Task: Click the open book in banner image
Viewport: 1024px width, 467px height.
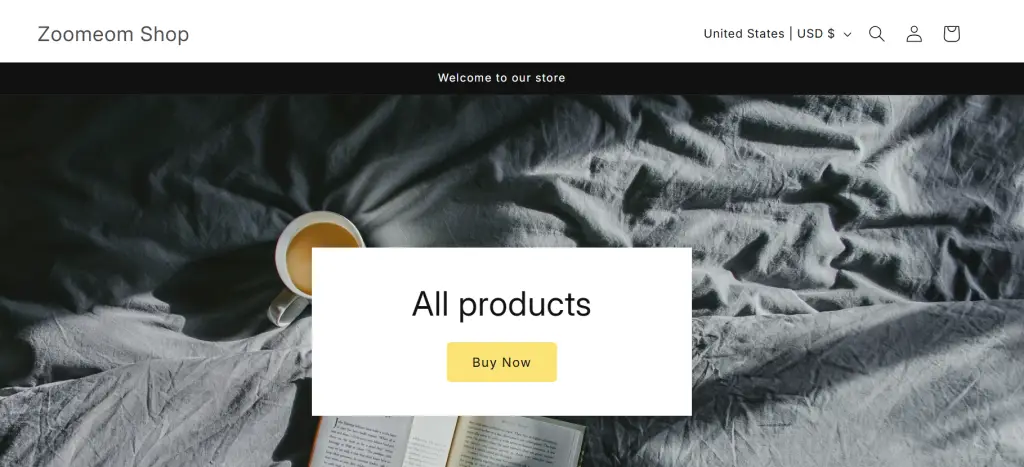Action: tap(448, 442)
